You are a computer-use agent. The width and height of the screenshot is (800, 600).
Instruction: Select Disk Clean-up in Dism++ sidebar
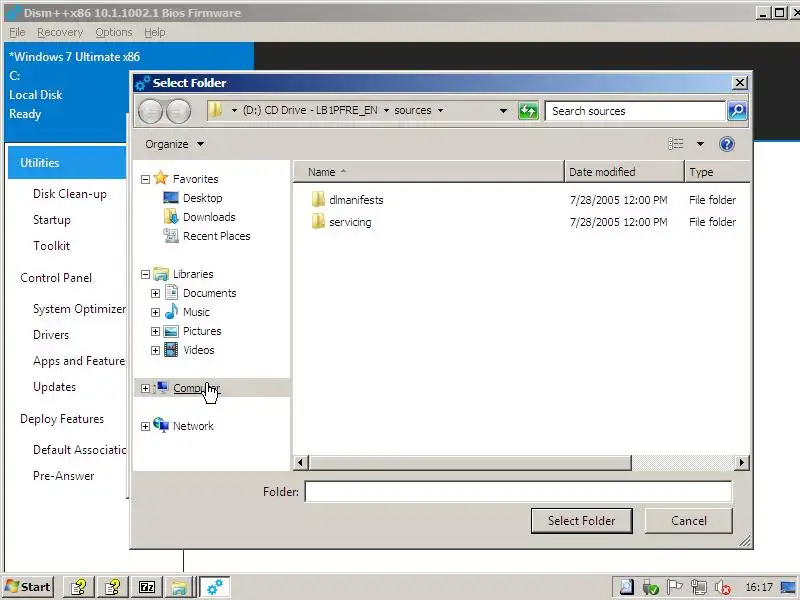pyautogui.click(x=70, y=194)
